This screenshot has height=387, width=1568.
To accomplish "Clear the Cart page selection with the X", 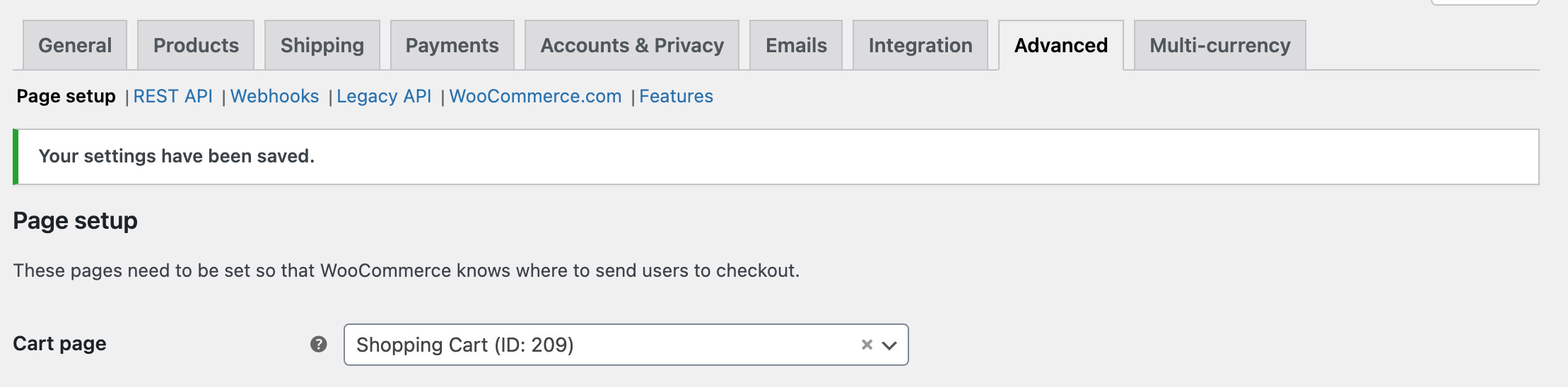I will click(867, 345).
